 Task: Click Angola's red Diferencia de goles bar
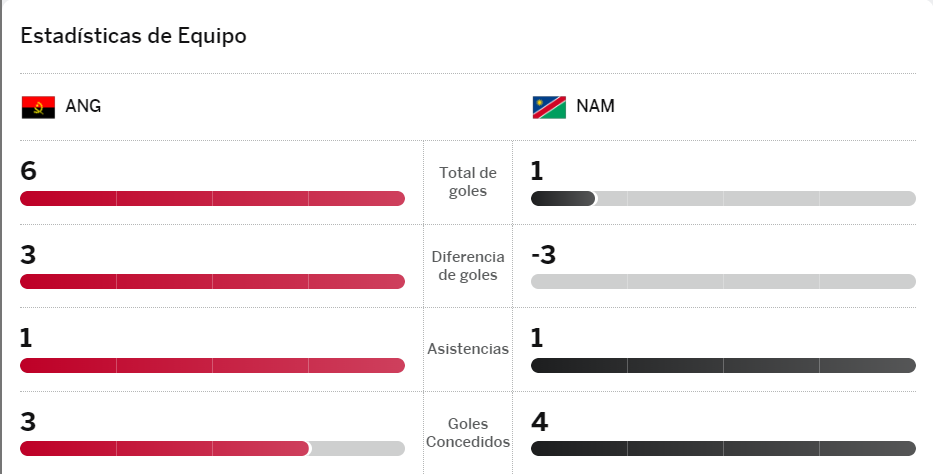(x=212, y=282)
